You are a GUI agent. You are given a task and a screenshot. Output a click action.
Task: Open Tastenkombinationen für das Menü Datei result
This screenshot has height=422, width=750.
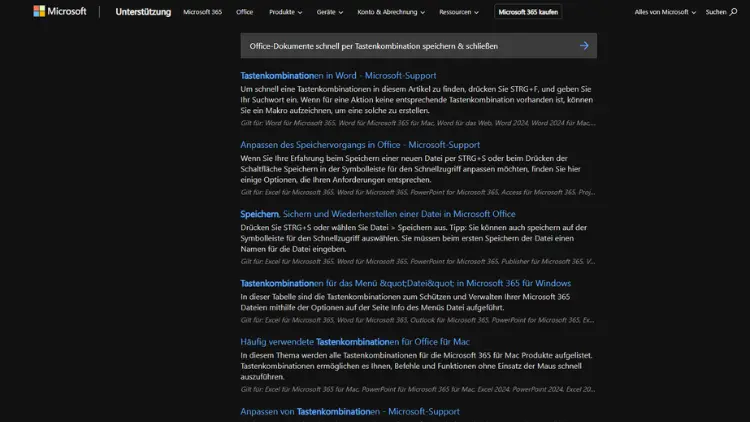[406, 283]
